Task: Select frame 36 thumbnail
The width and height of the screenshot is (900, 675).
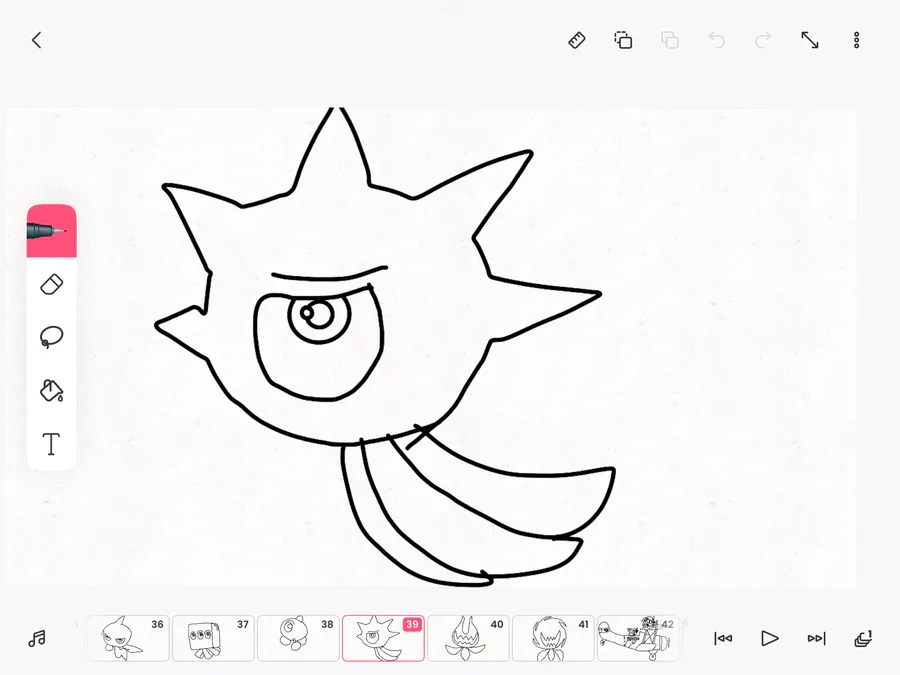Action: click(x=129, y=638)
